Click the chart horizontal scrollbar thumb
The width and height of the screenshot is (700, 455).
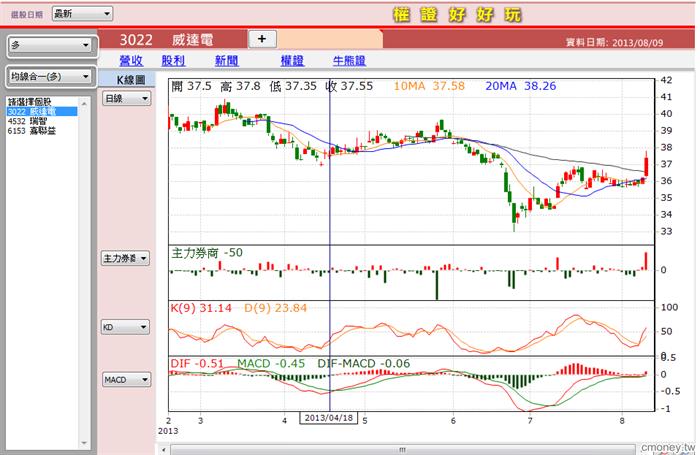(402, 450)
